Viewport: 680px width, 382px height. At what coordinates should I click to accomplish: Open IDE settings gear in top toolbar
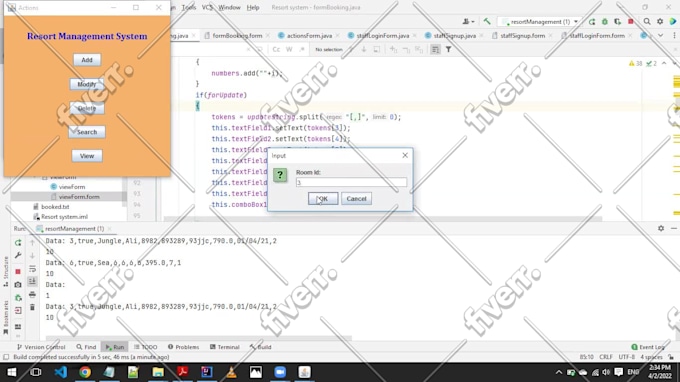click(660, 22)
